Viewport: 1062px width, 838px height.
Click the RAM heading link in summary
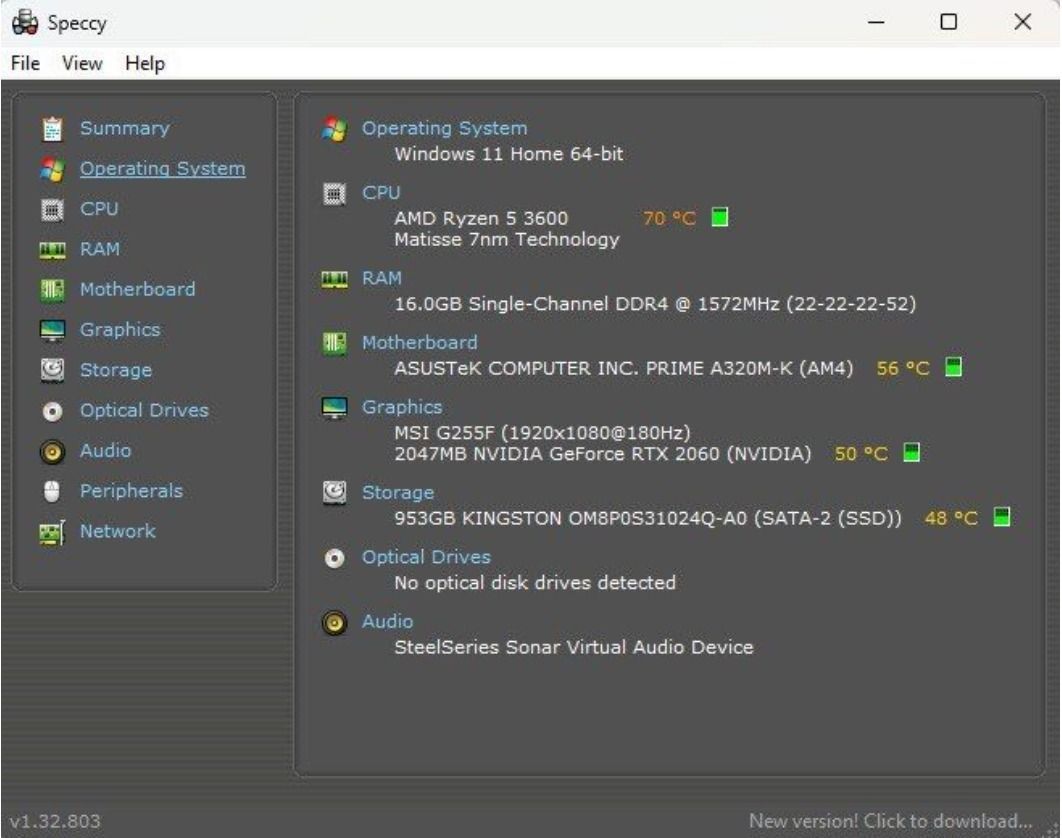tap(382, 278)
